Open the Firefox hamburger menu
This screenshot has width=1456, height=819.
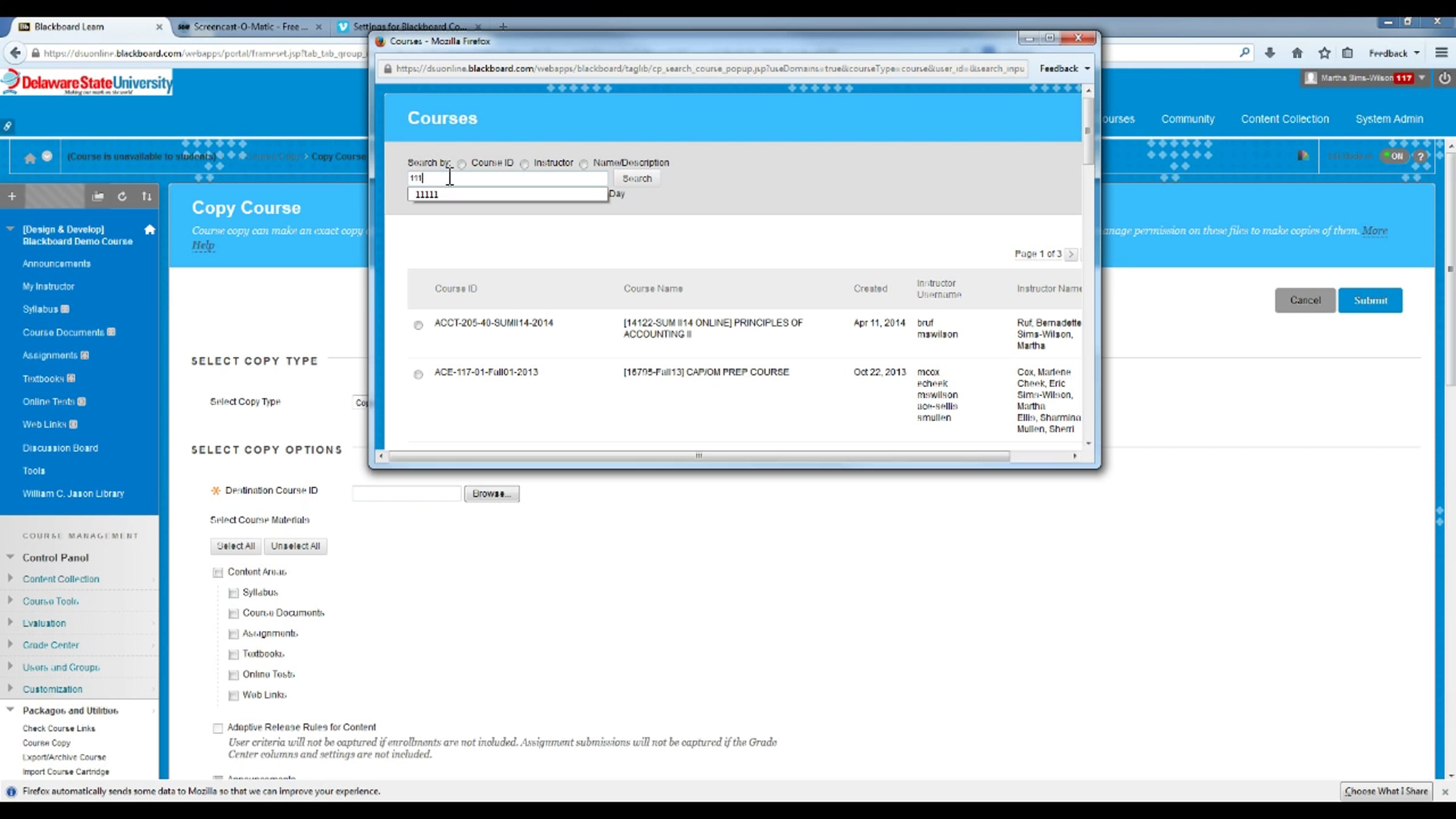click(1442, 53)
